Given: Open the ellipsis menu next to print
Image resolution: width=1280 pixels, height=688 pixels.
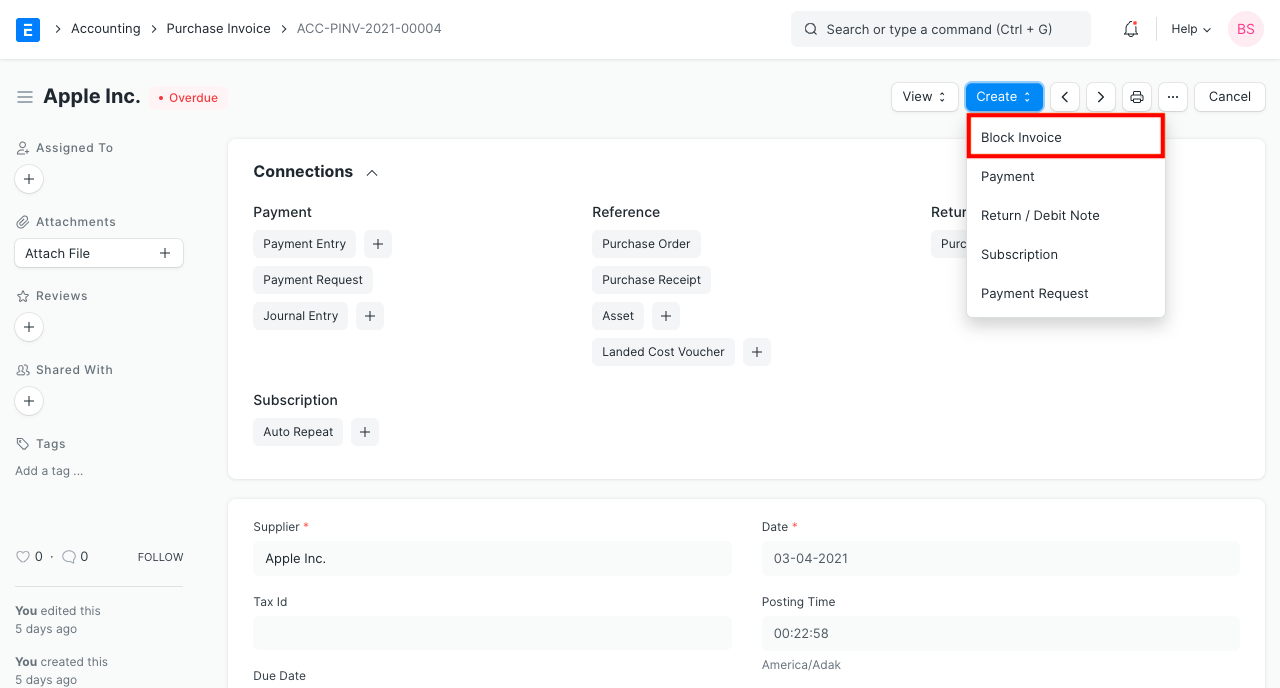Looking at the screenshot, I should [1172, 96].
